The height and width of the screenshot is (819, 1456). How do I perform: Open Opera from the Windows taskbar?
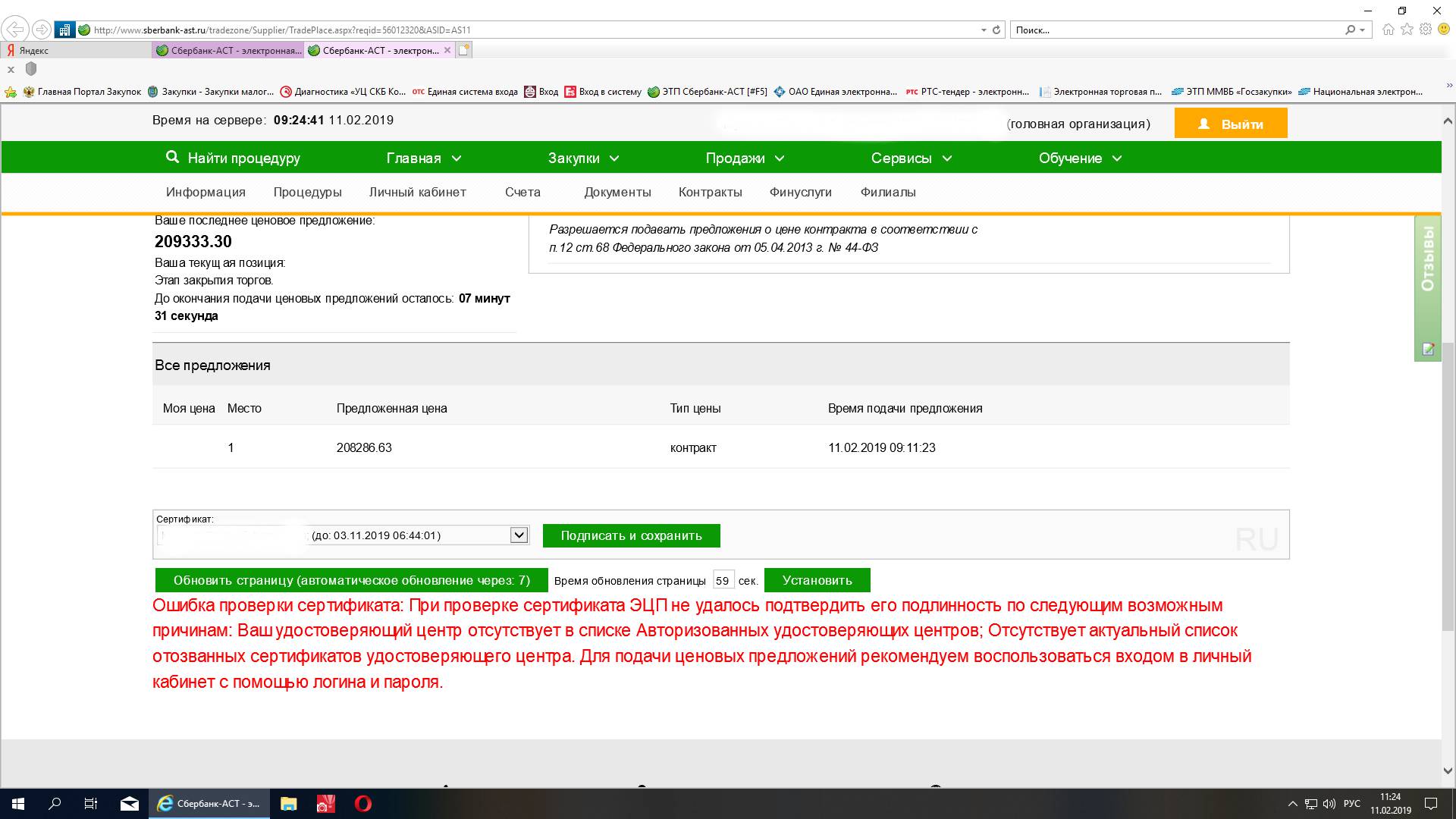363,804
